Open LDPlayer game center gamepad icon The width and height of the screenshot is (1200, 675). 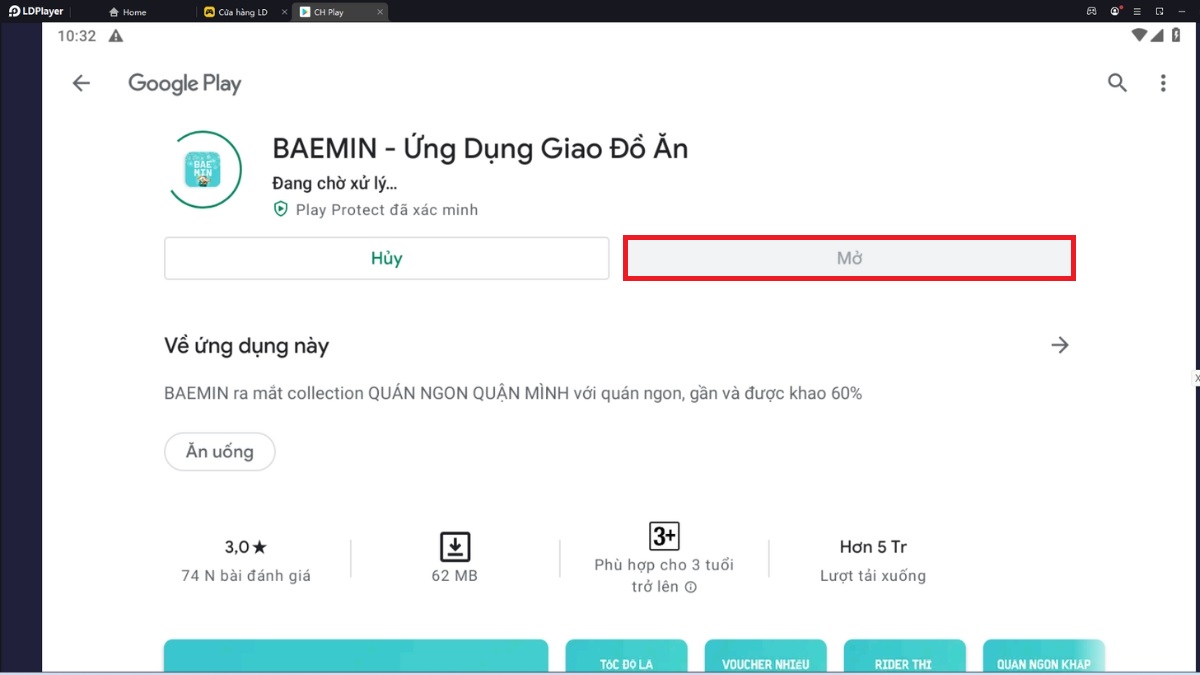pyautogui.click(x=1091, y=11)
